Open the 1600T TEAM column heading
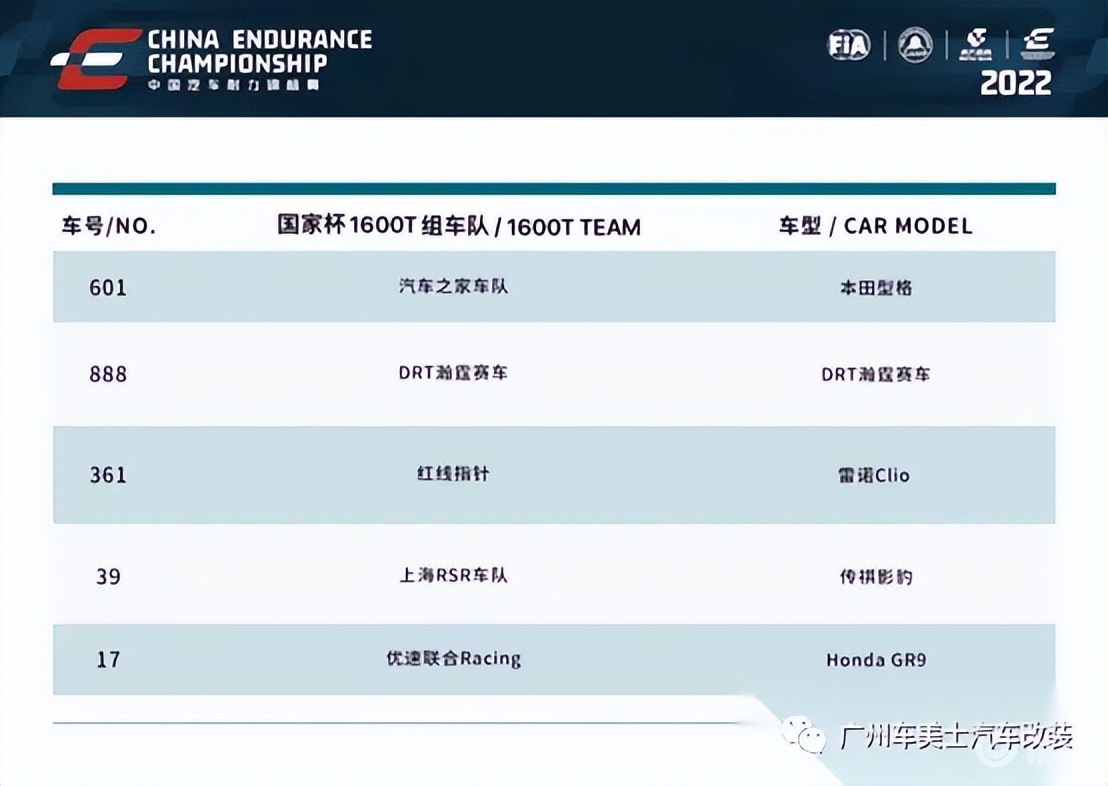Viewport: 1108px width, 786px height. tap(460, 226)
